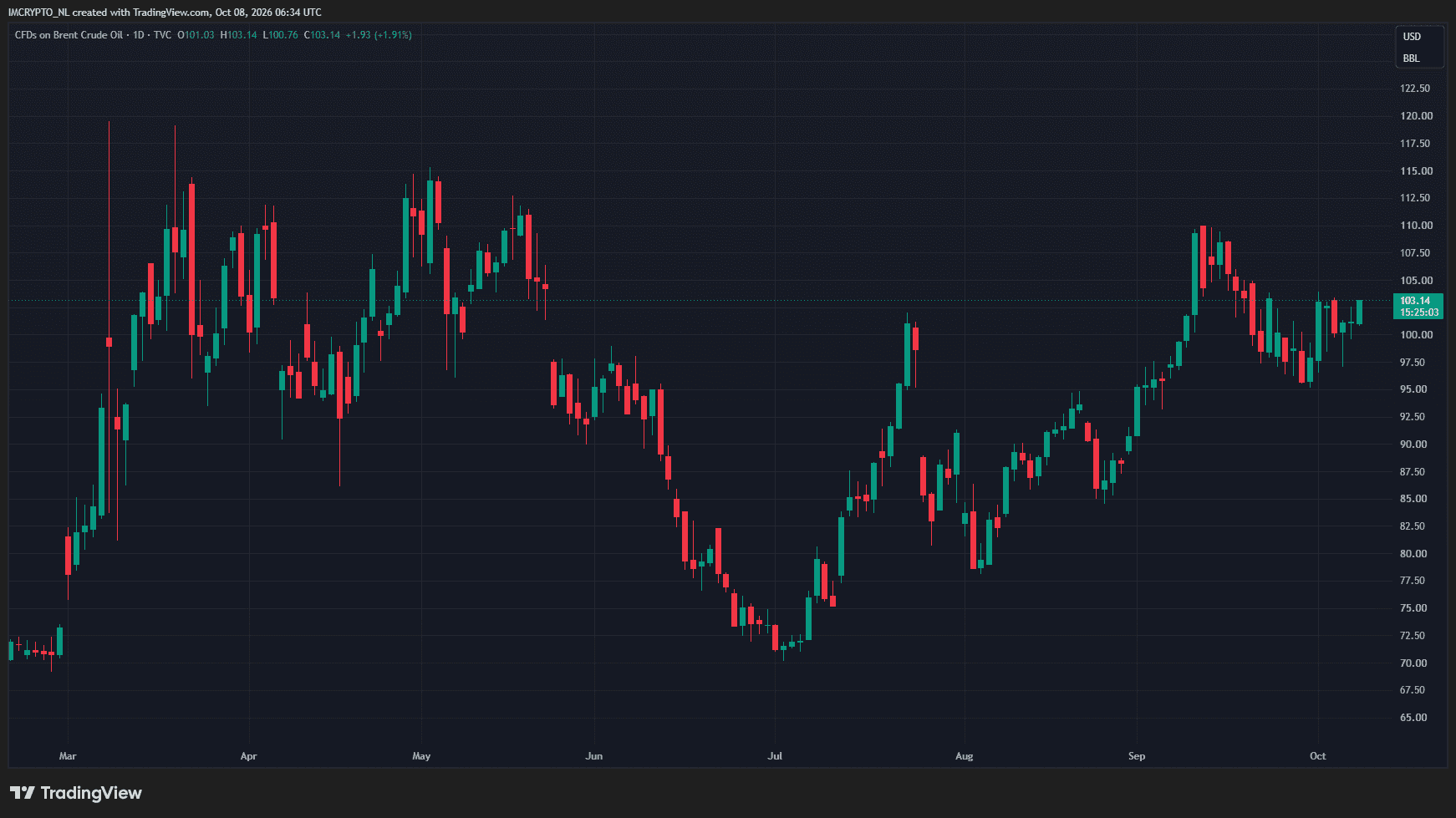Click the TradingView logo at the bottom
Viewport: 1456px width, 818px height.
[76, 793]
